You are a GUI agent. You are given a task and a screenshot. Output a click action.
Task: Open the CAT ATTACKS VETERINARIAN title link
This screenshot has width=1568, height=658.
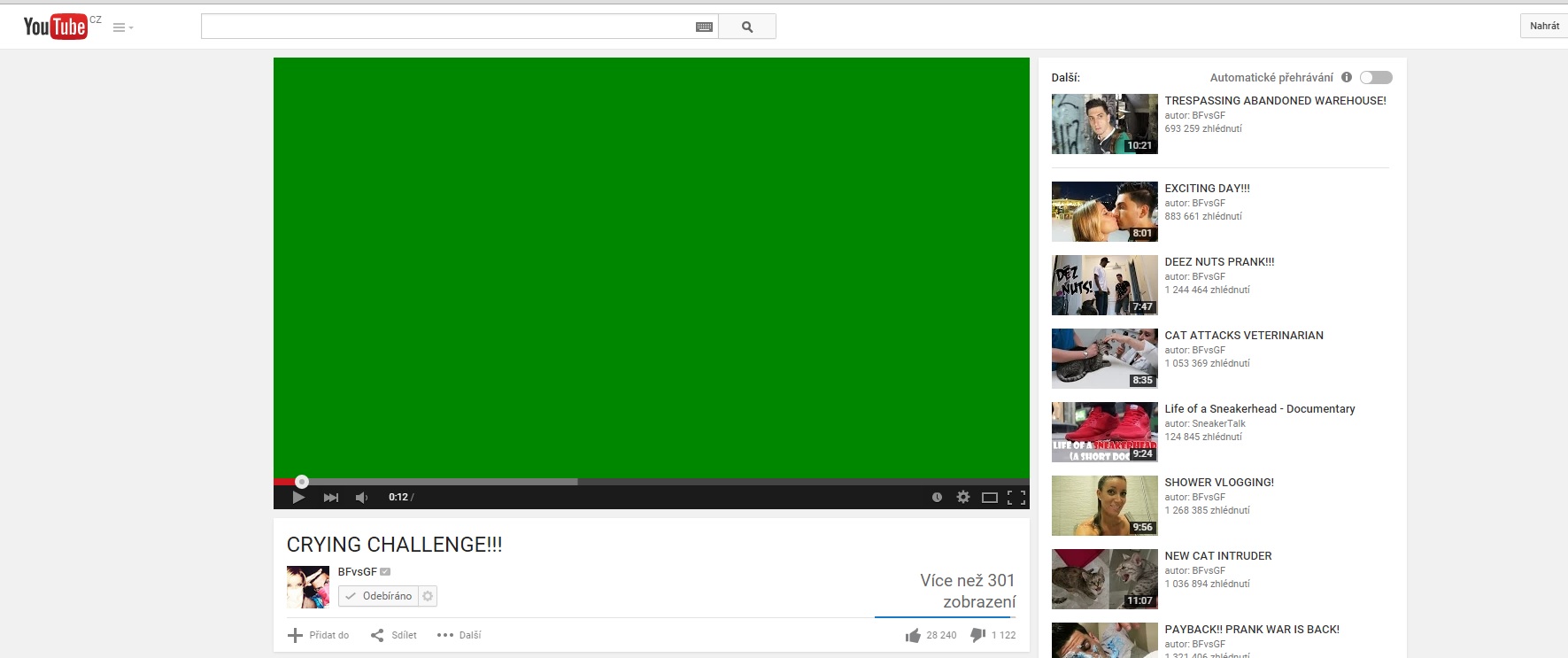pyautogui.click(x=1244, y=336)
